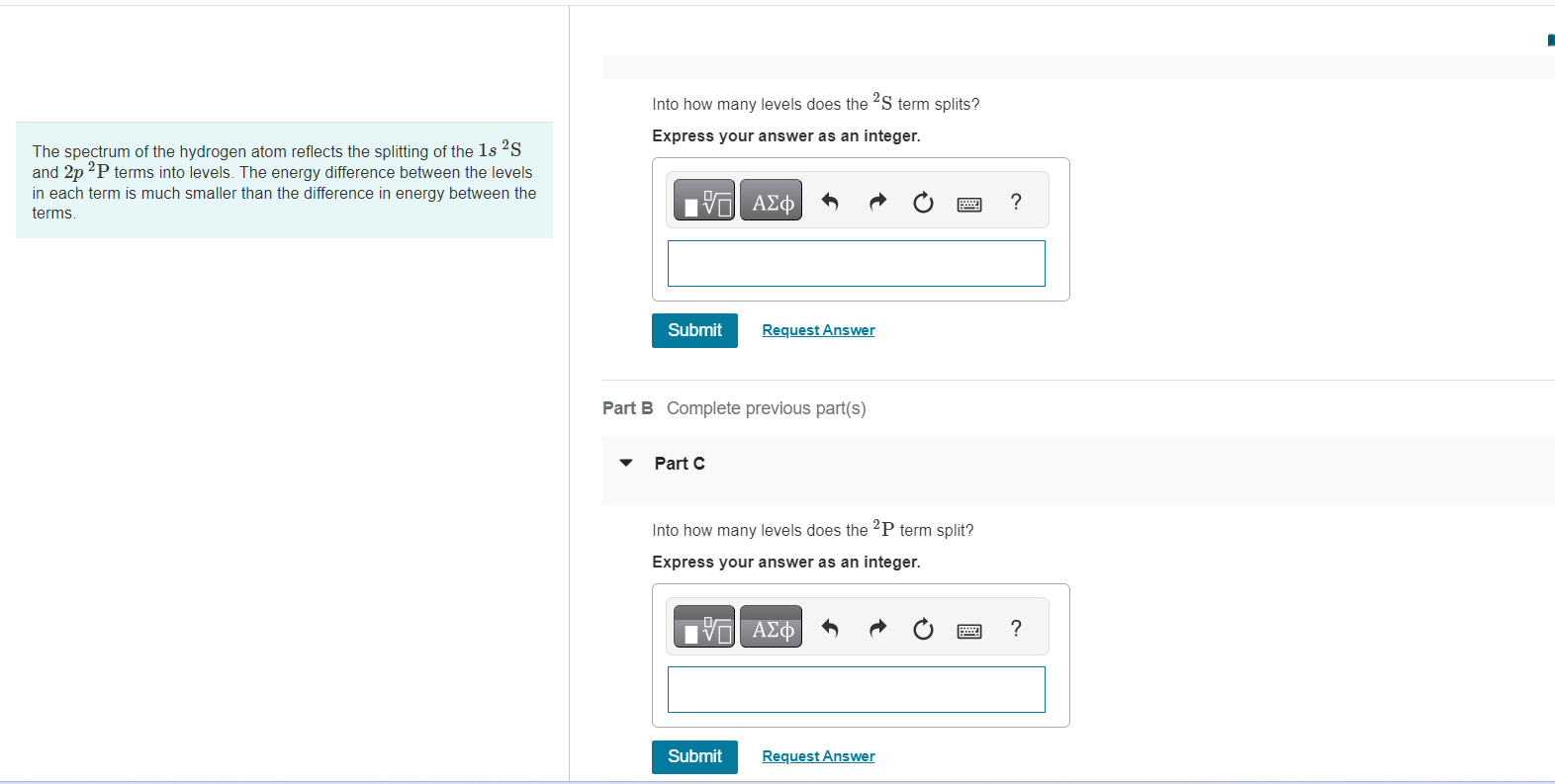Open help question mark in Part C
1555x784 pixels.
(x=1015, y=630)
